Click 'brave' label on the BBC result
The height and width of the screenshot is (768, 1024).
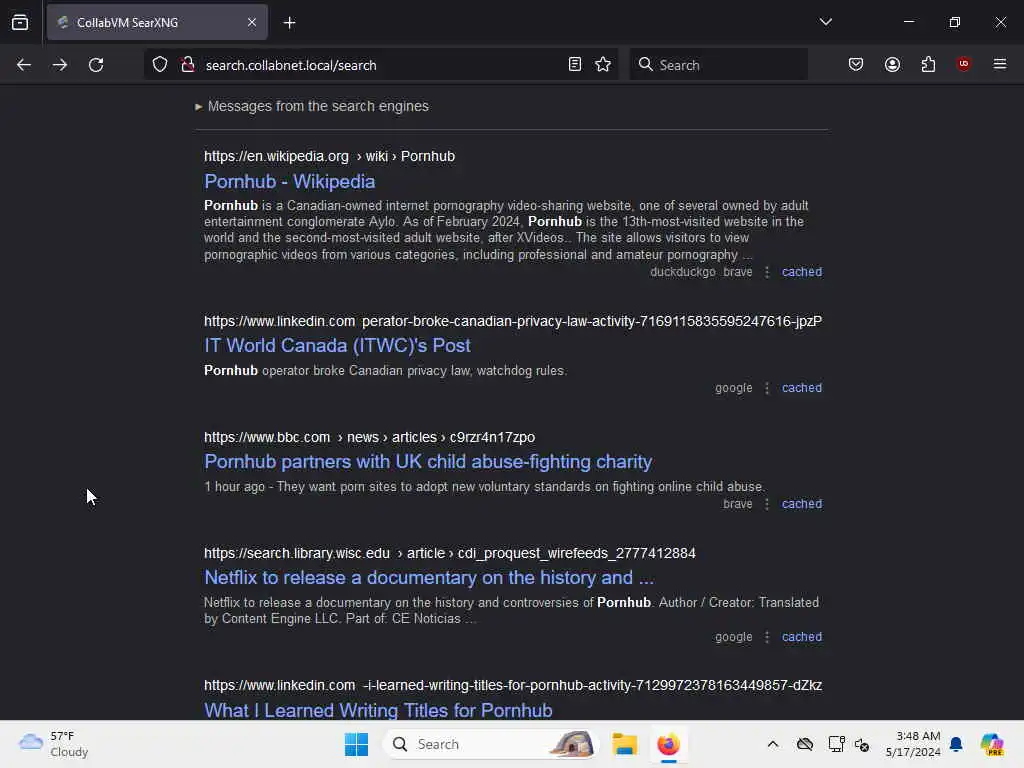pos(737,504)
